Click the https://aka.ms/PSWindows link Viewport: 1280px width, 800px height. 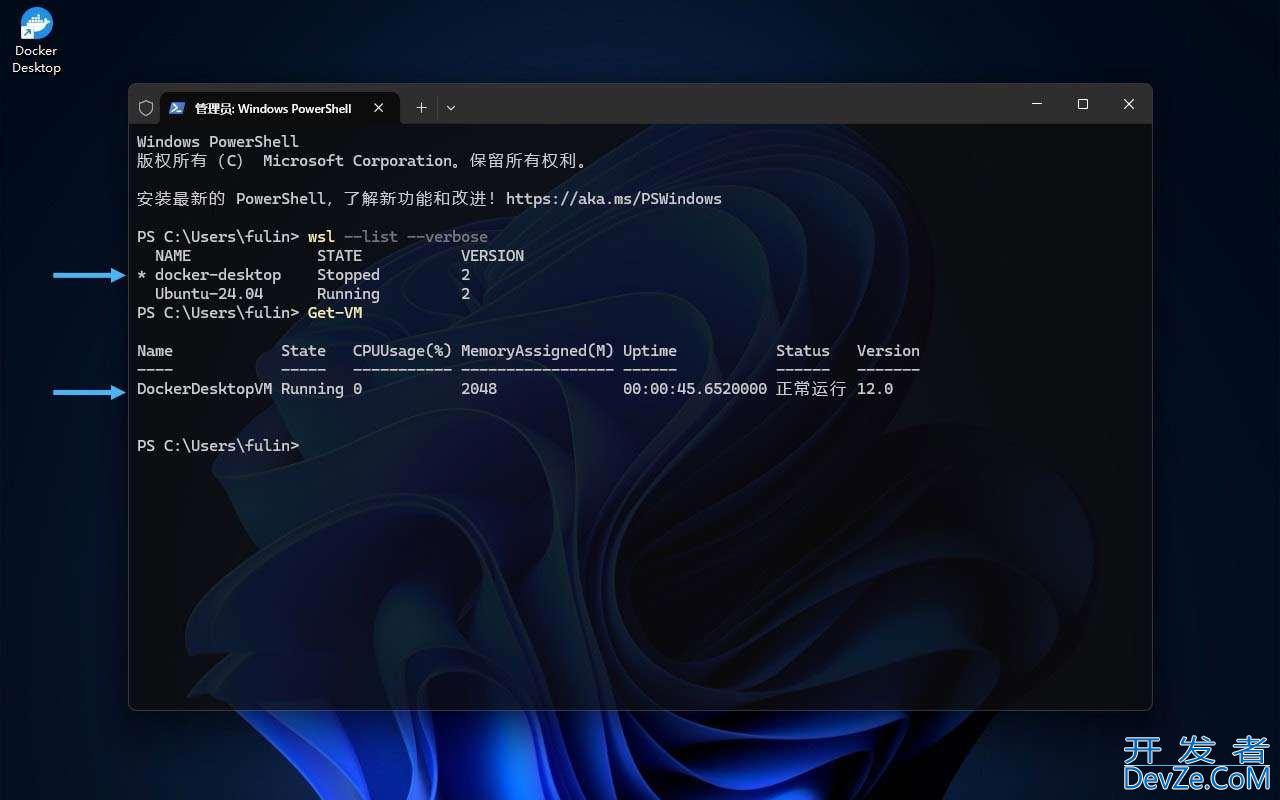coord(614,199)
